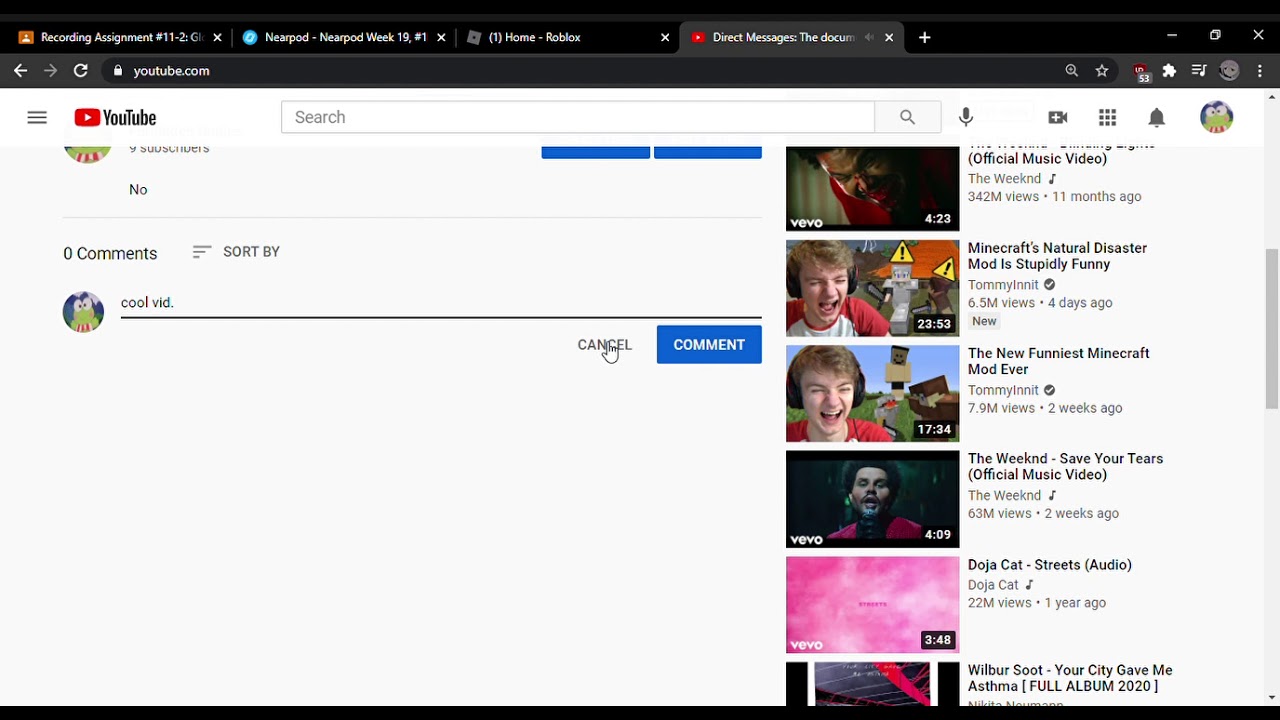This screenshot has width=1280, height=720.
Task: Bookmark this page with the star icon
Action: click(1102, 70)
